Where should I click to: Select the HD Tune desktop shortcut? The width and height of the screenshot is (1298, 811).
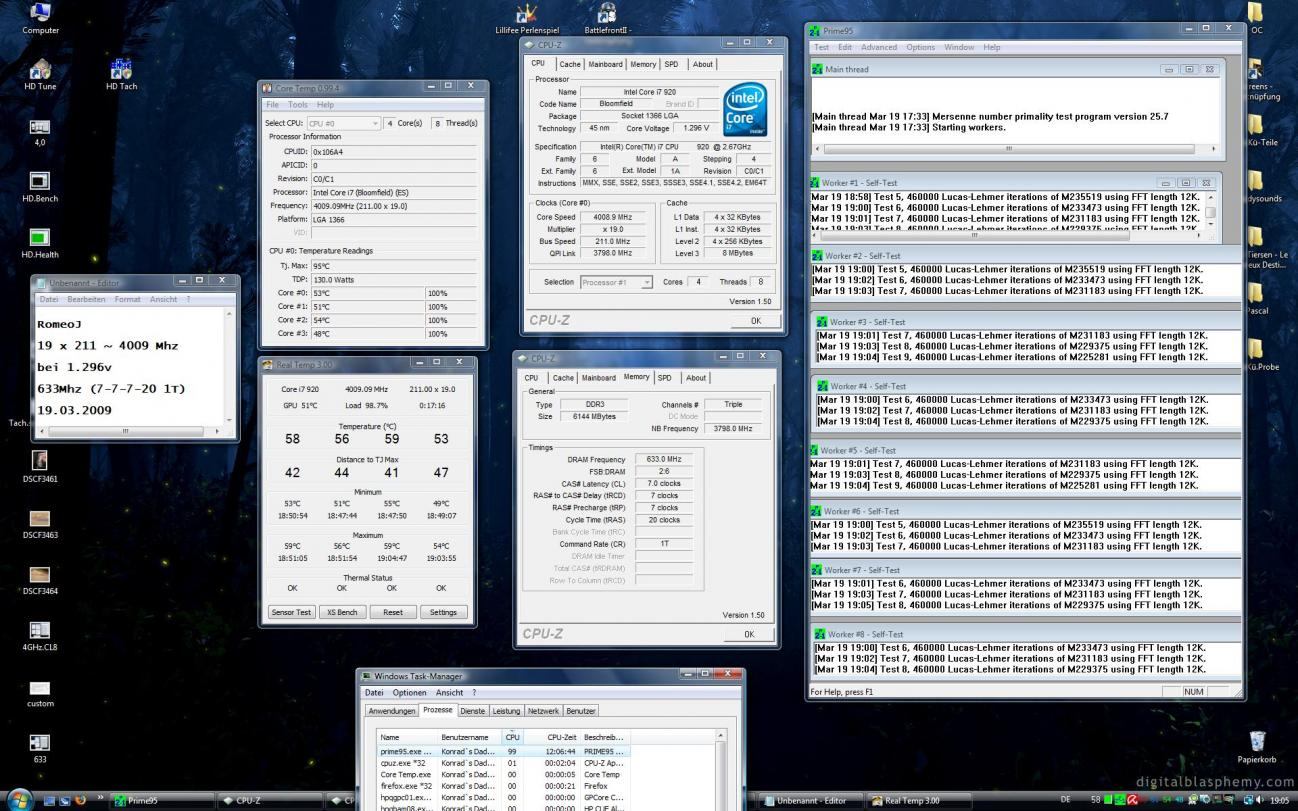point(40,75)
